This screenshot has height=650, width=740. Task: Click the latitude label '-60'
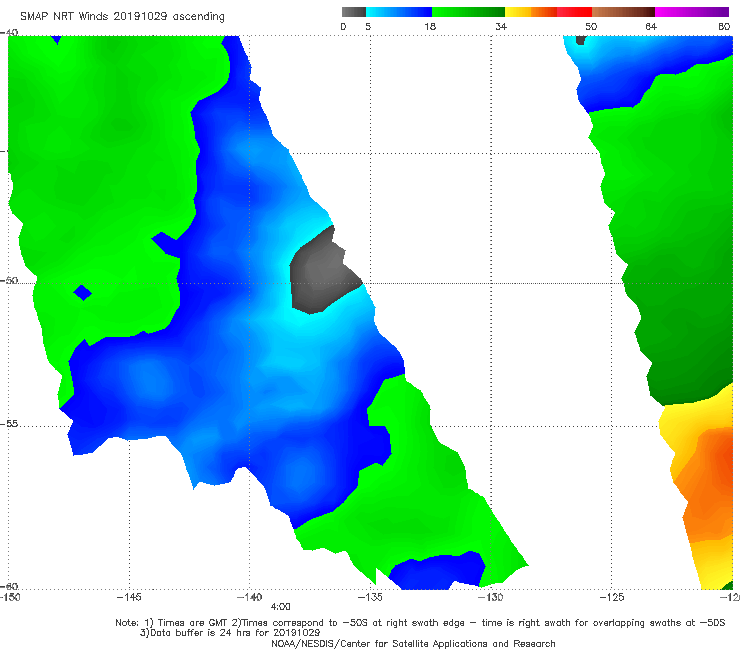coord(9,586)
